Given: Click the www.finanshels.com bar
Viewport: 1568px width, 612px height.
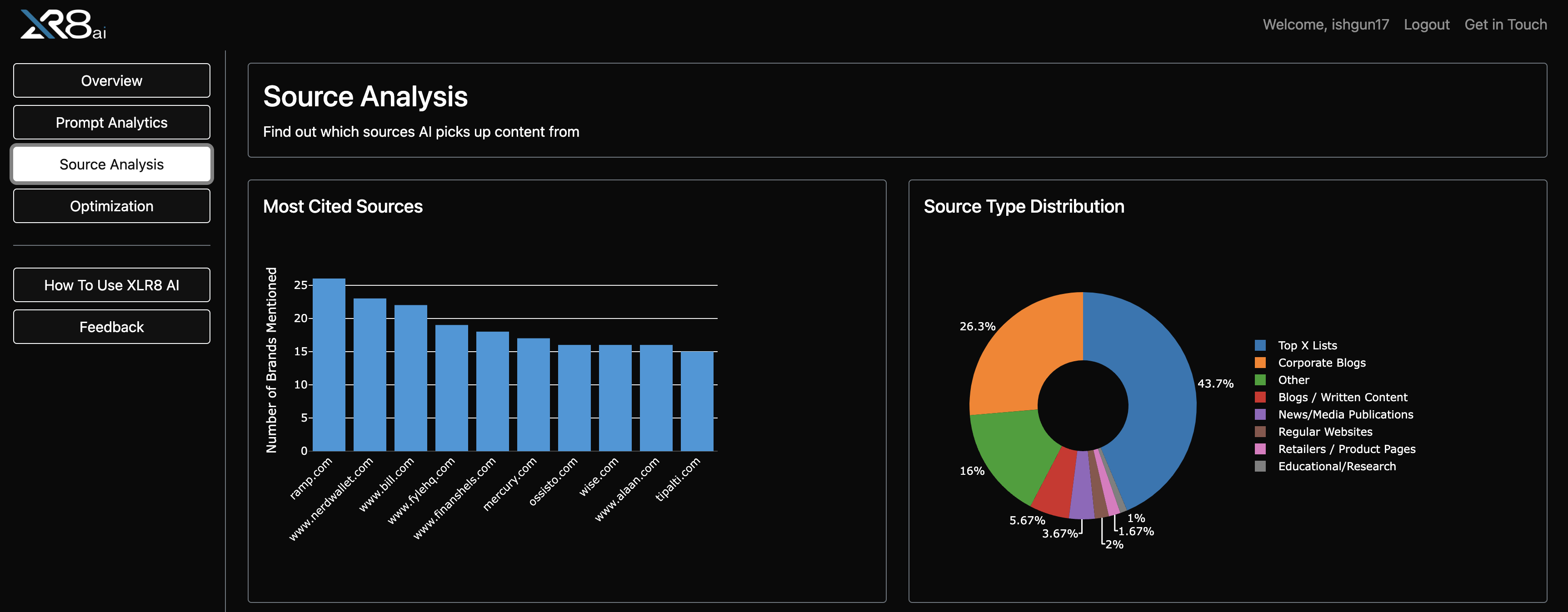Looking at the screenshot, I should click(x=492, y=391).
